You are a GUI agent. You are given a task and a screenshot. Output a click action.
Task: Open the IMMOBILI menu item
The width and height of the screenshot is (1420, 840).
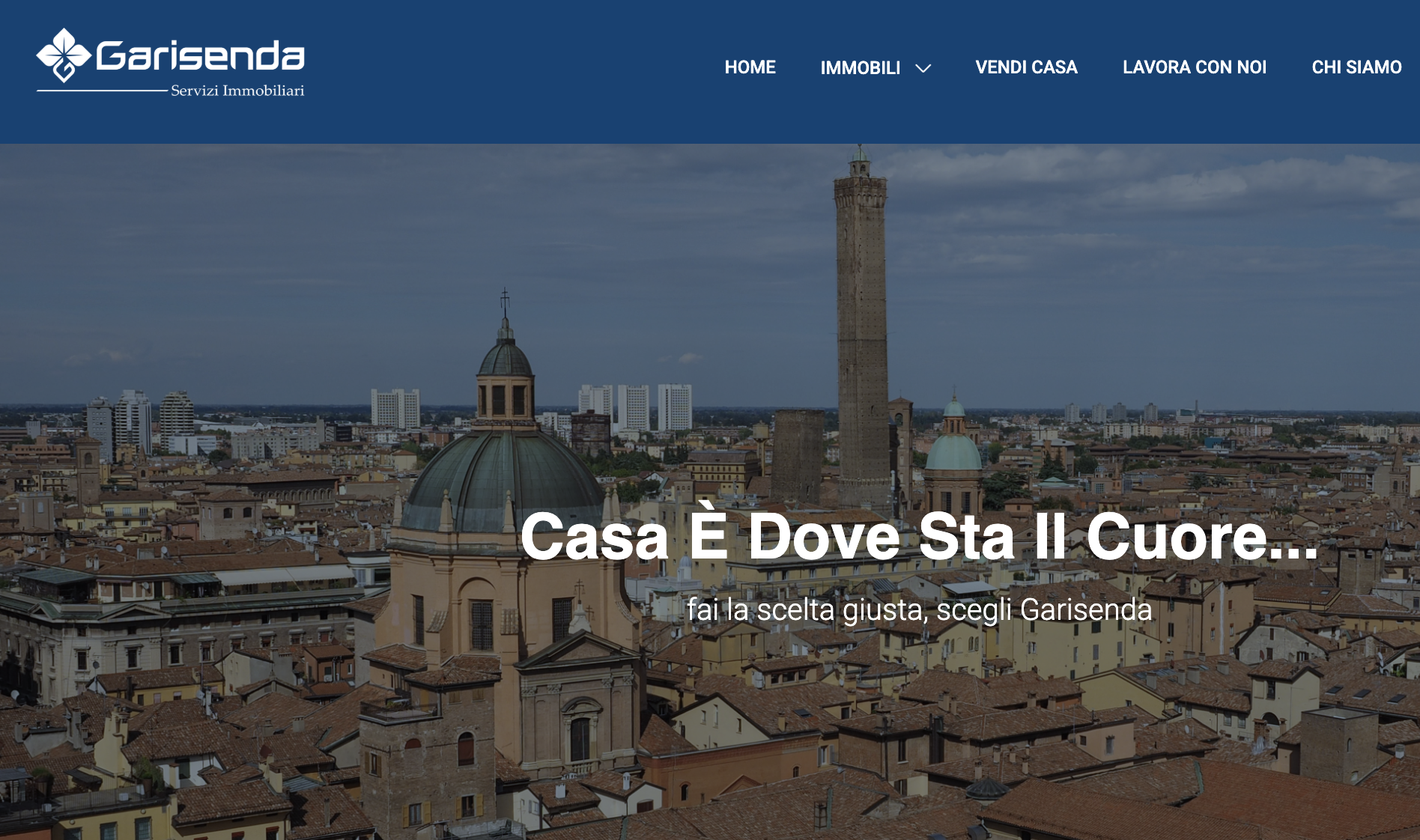click(861, 68)
